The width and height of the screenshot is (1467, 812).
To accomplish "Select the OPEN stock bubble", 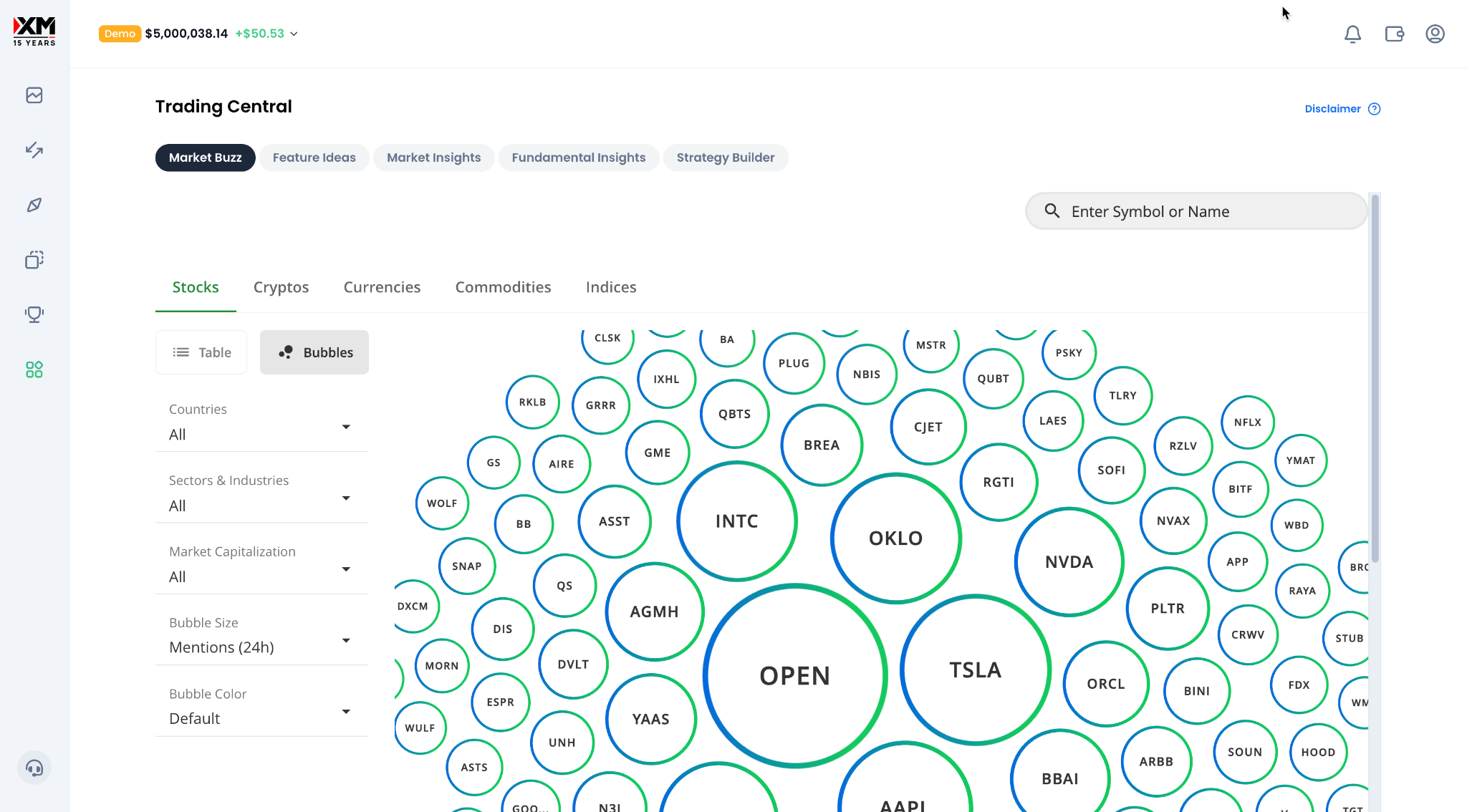I will pos(795,676).
